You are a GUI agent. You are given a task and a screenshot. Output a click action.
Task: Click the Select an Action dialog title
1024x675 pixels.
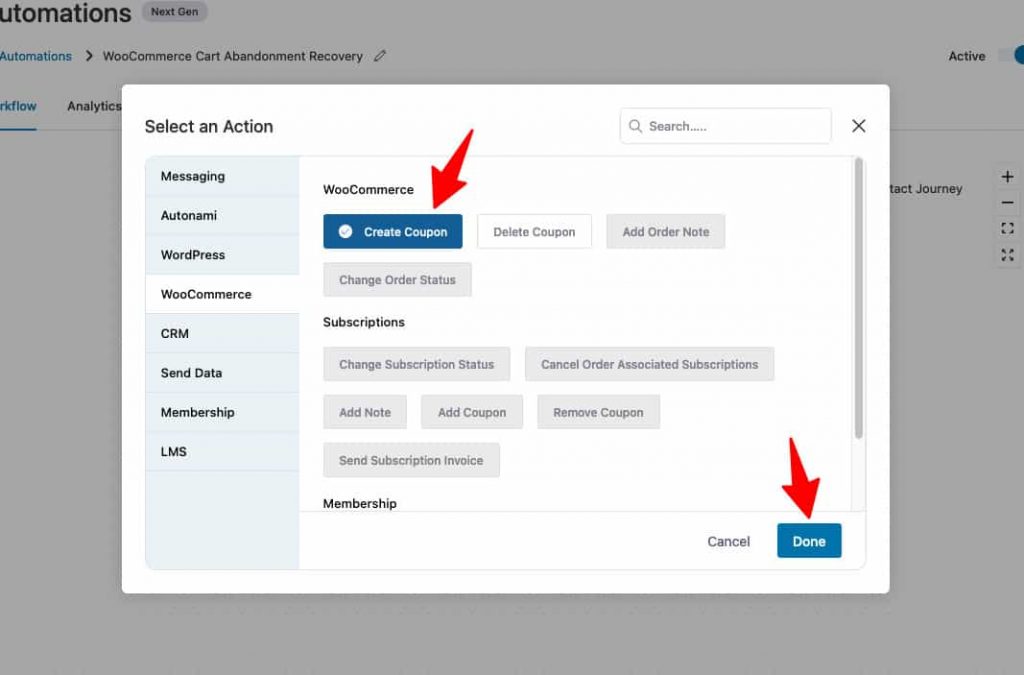point(209,126)
